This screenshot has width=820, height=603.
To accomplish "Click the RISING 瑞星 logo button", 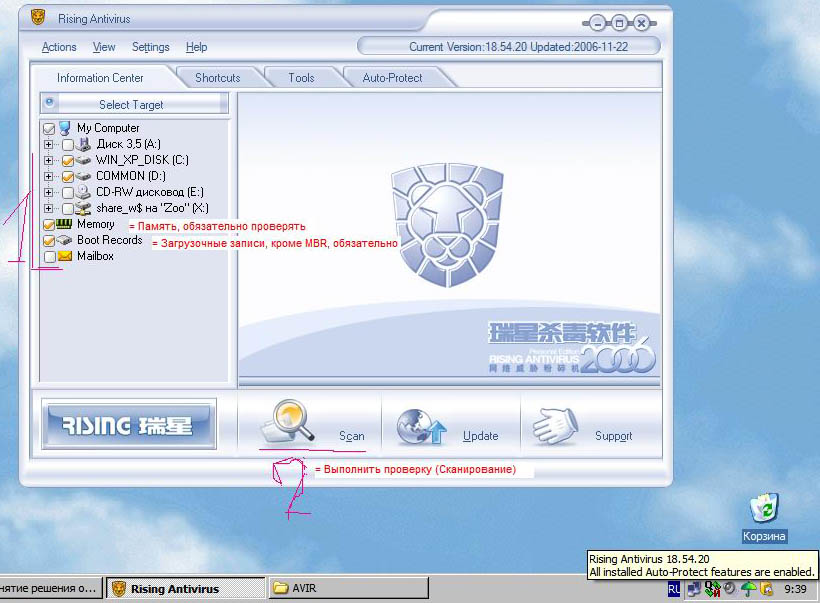I will click(x=129, y=424).
